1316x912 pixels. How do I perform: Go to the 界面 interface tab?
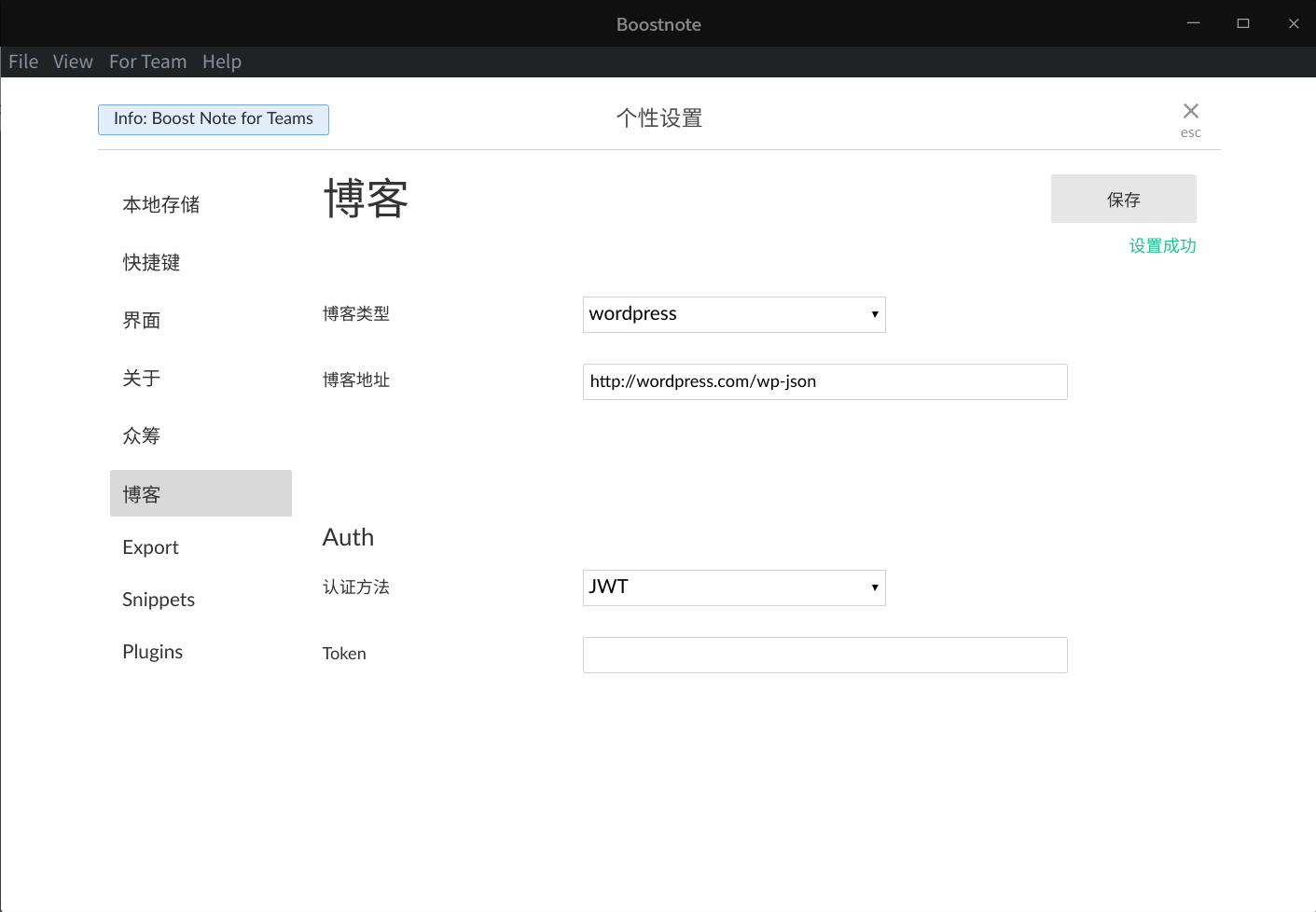142,320
